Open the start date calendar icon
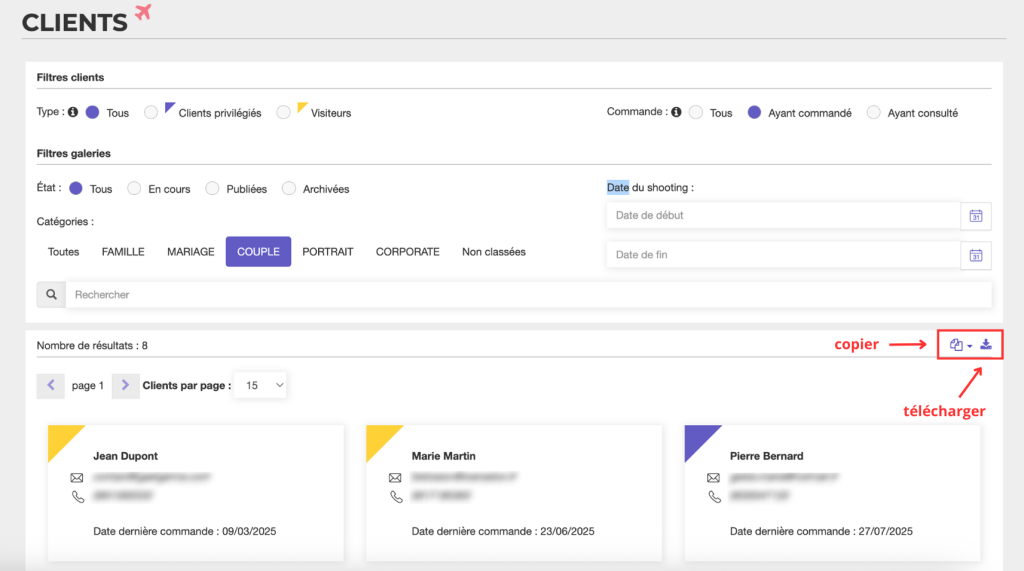Image resolution: width=1024 pixels, height=571 pixels. [976, 216]
